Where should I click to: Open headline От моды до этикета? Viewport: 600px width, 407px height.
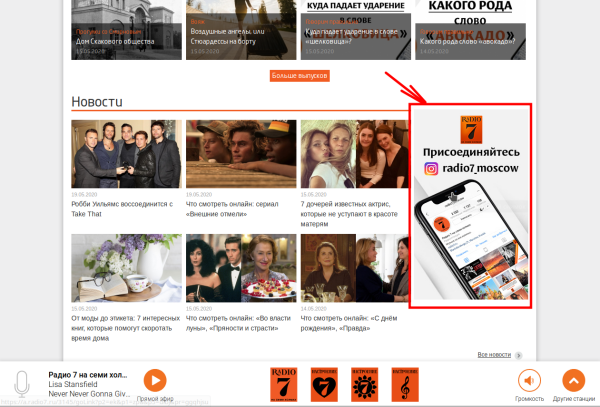(126, 328)
